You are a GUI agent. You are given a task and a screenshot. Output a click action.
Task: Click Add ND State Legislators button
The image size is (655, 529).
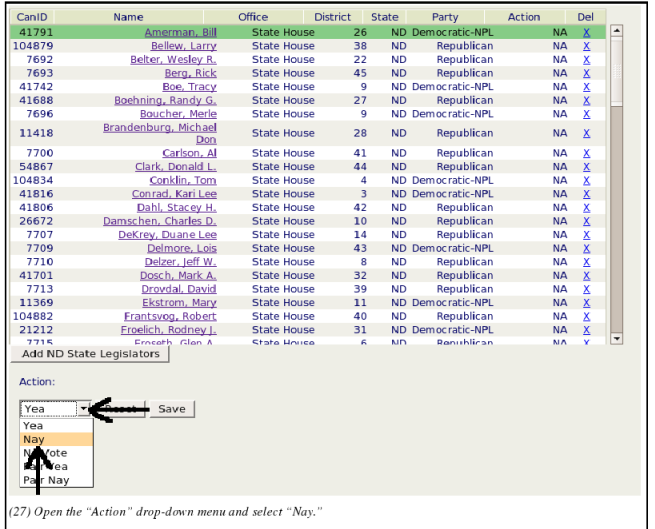(x=90, y=354)
